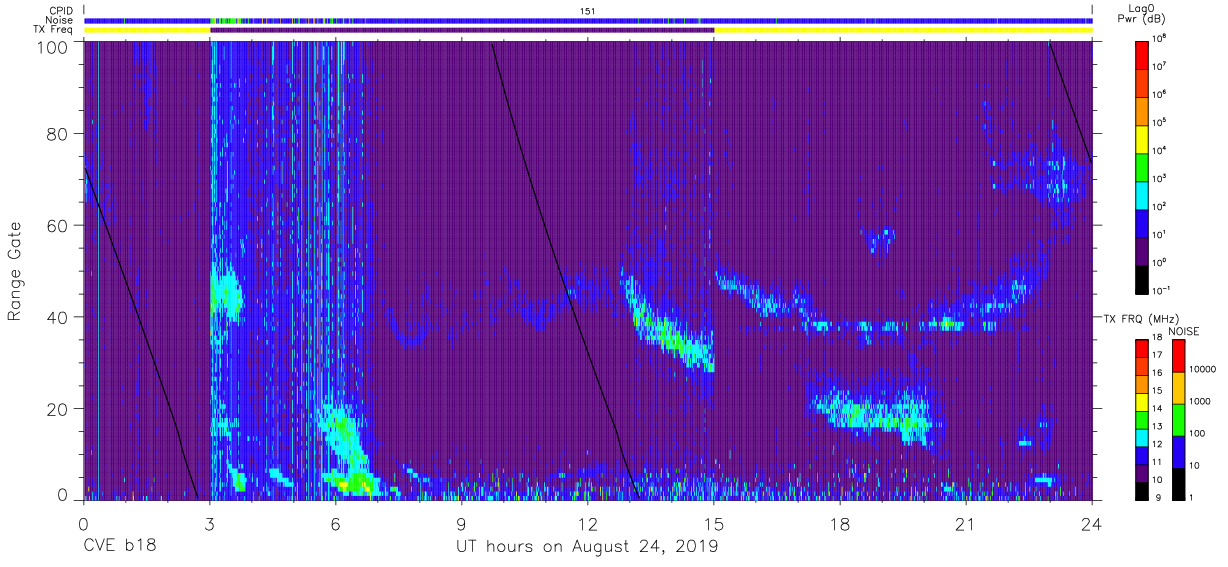Click the CPID label at top left
The width and height of the screenshot is (1228, 567).
pos(59,10)
